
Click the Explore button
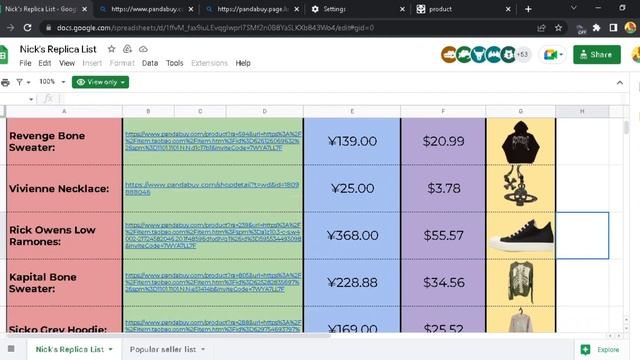point(600,349)
